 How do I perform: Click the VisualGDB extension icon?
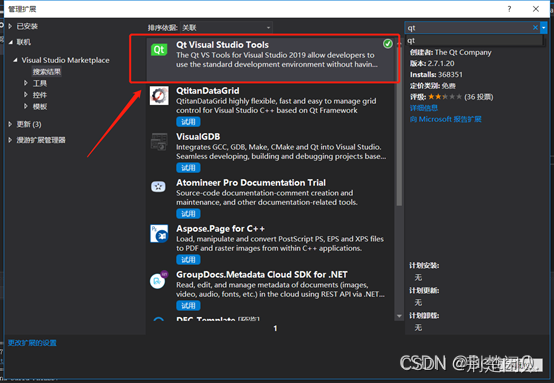159,141
